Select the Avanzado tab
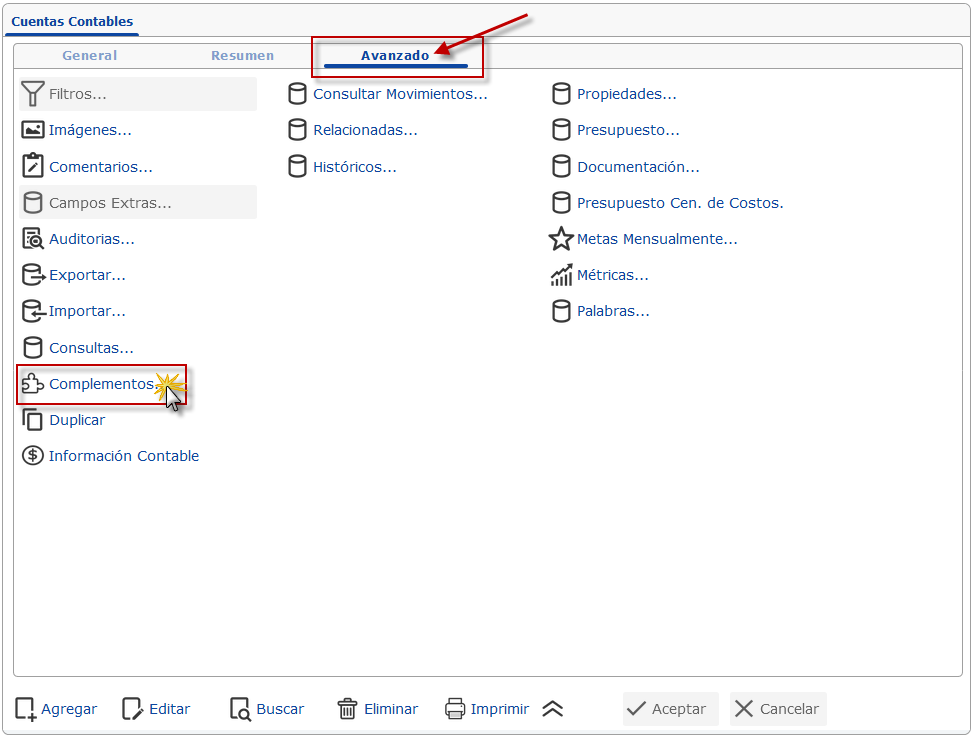The width and height of the screenshot is (975, 737). click(395, 55)
